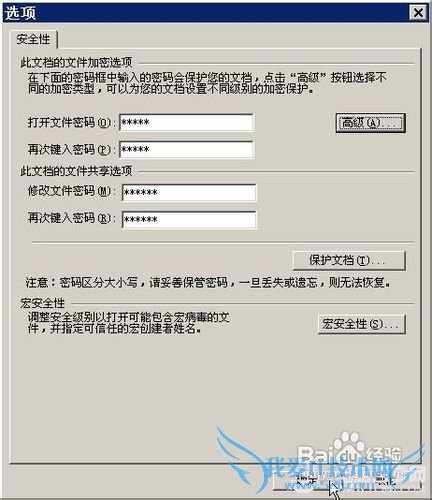Viewport: 432px width, 500px height.
Task: Open the 保护文档(T) dialog
Action: [349, 260]
